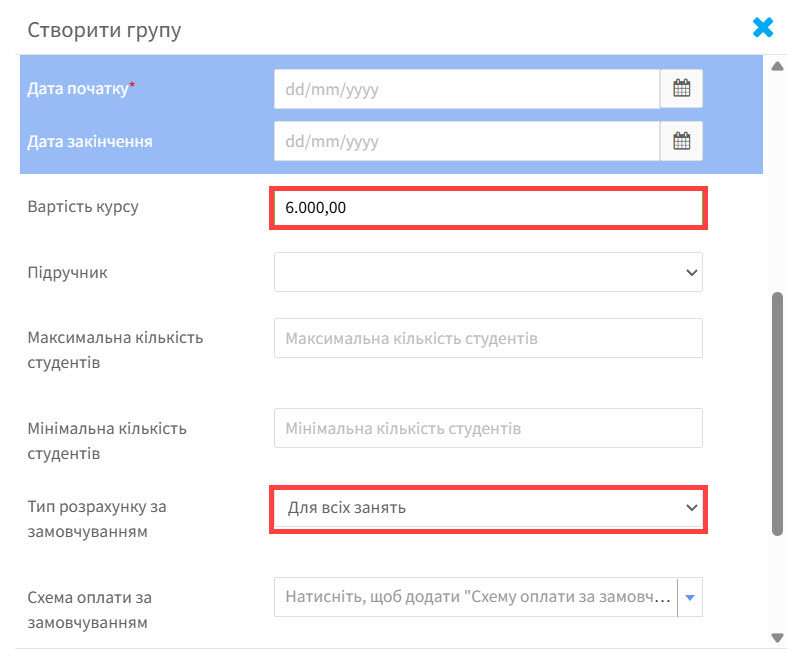Close the Створити групу dialog
The height and width of the screenshot is (663, 804).
762,28
